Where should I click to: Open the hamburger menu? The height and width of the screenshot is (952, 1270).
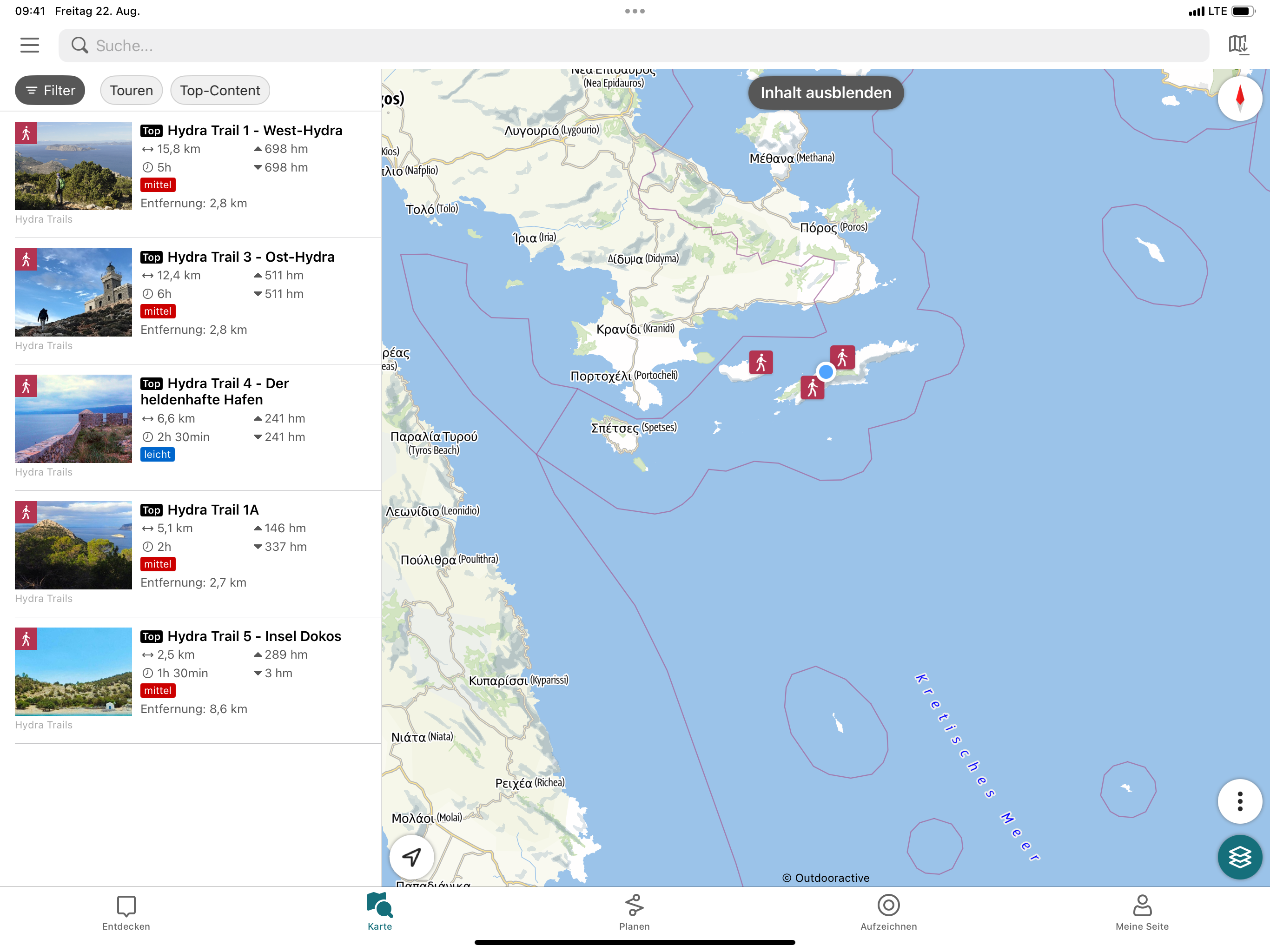tap(30, 46)
